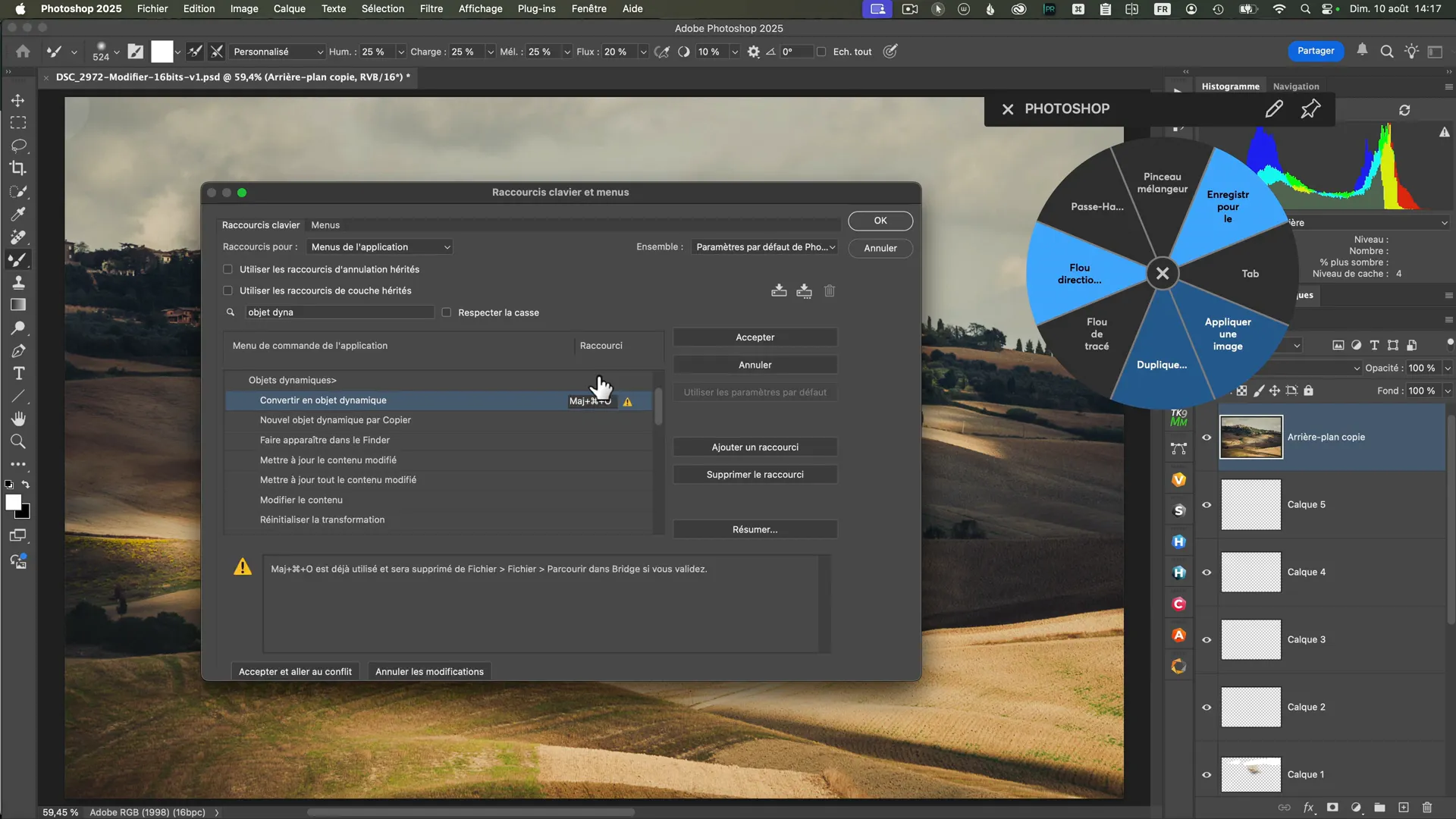
Task: Click the search icon beside Partager
Action: point(1387,52)
